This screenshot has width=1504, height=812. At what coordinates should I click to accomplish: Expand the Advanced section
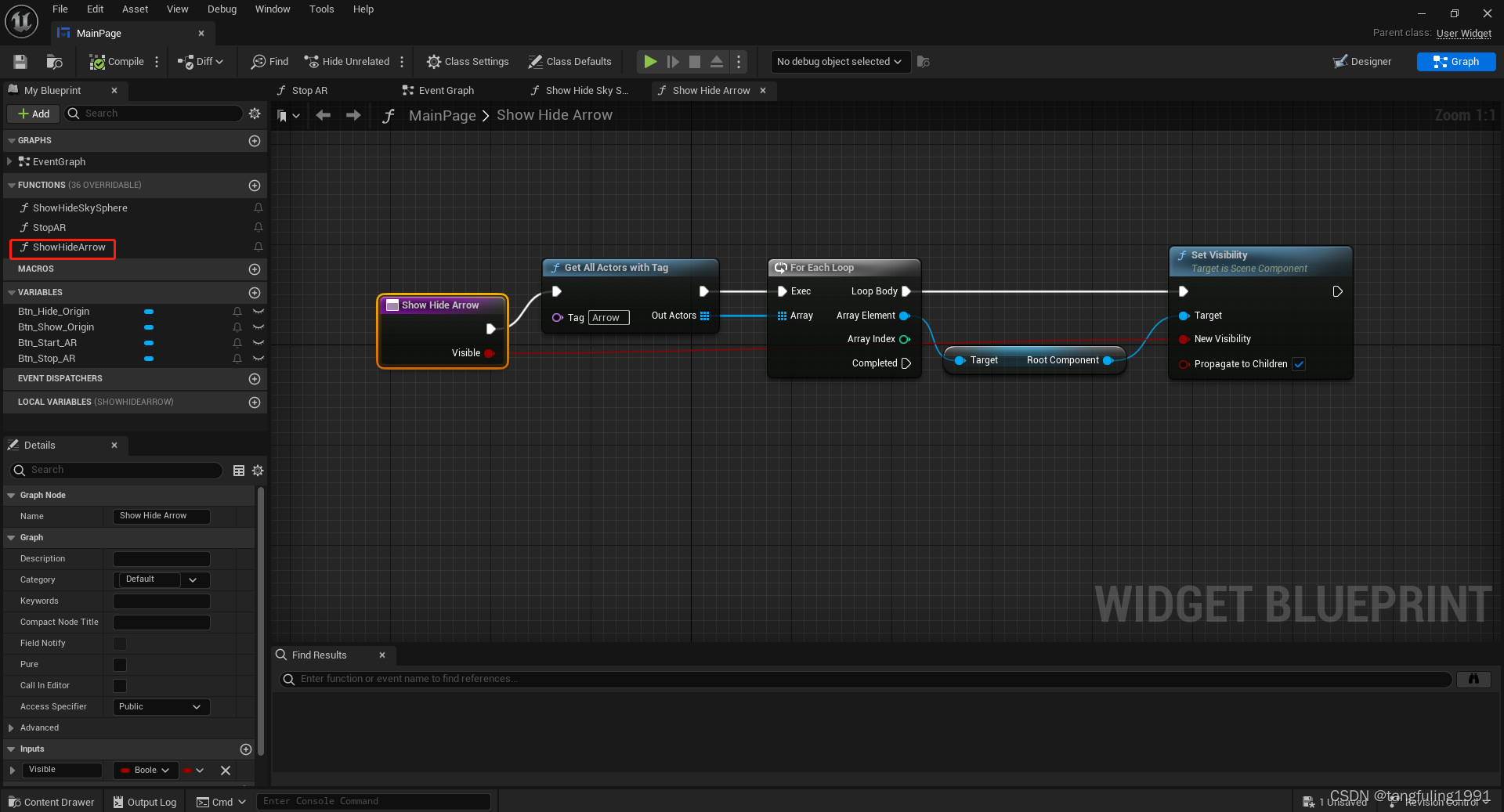pyautogui.click(x=11, y=728)
